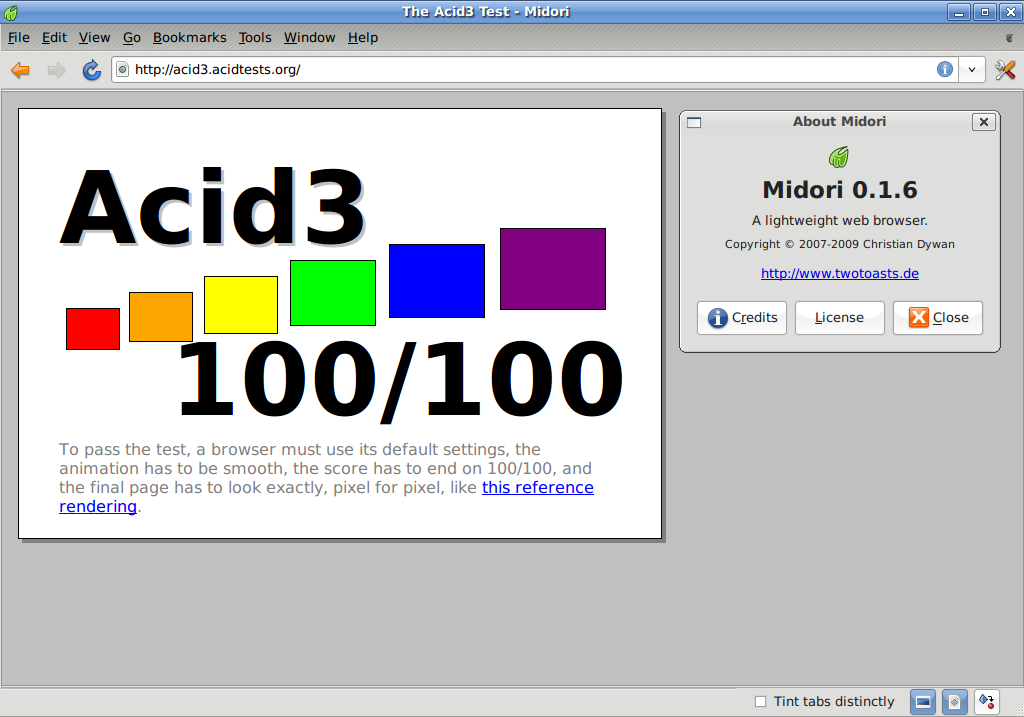Click the Midori logo in About dialog
The width and height of the screenshot is (1024, 717).
[839, 157]
